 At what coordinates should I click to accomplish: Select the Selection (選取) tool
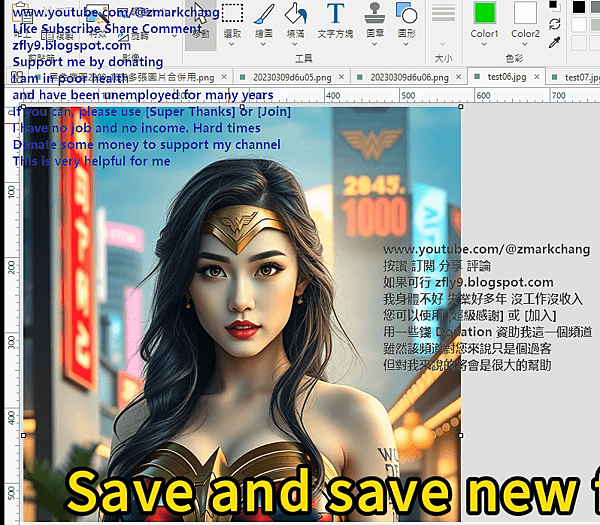tap(232, 20)
